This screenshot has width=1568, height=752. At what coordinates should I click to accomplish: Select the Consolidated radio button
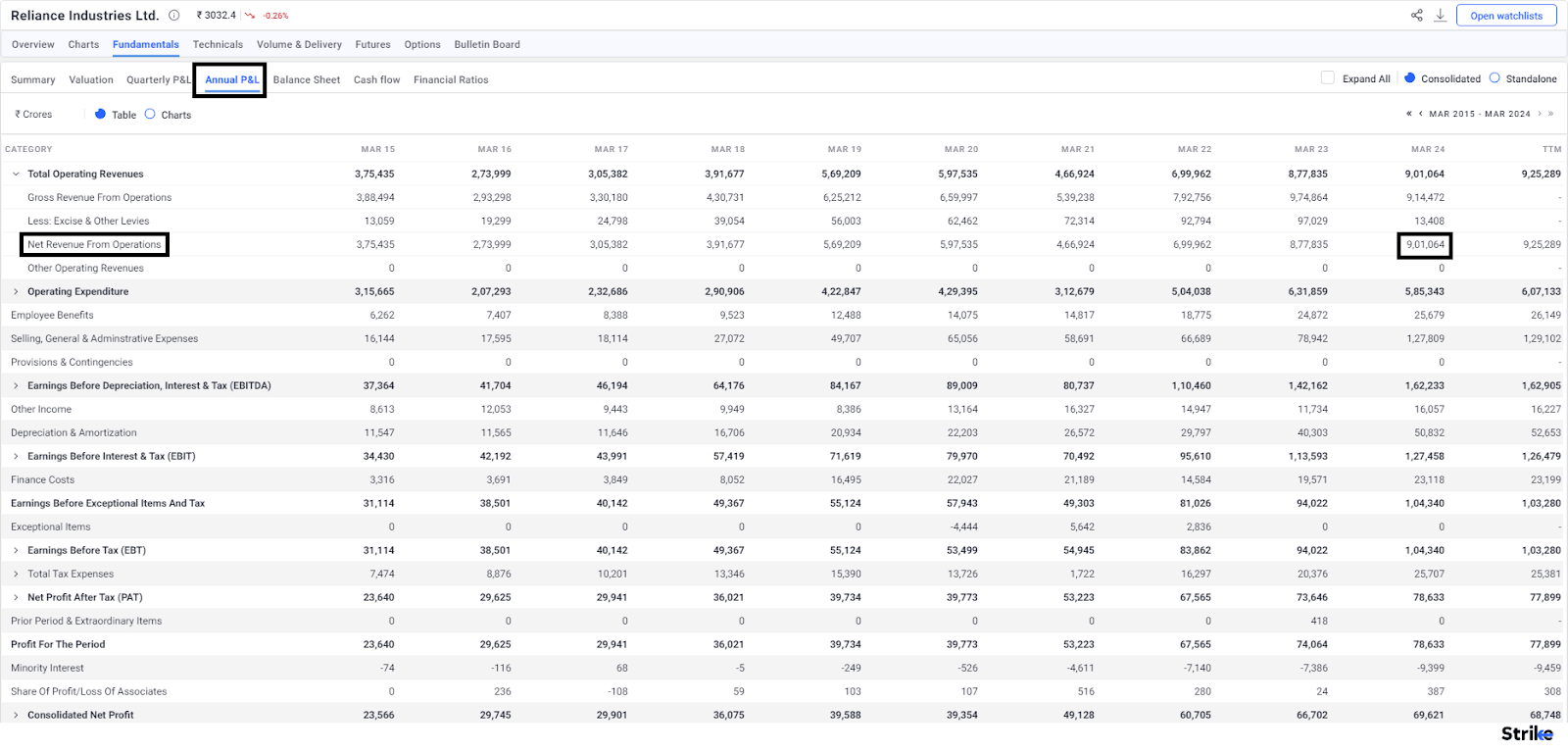tap(1410, 77)
